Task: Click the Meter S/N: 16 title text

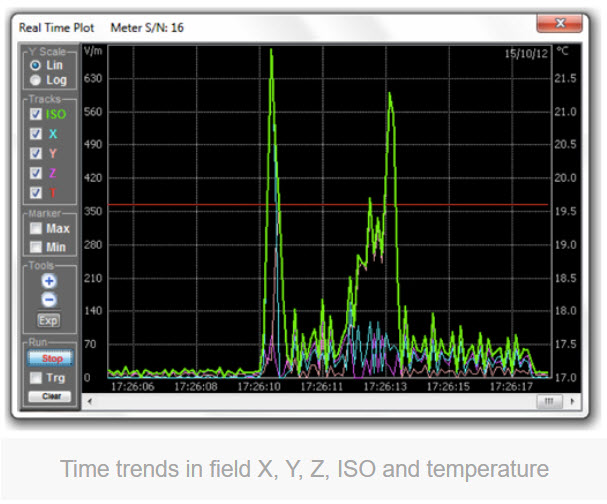Action: (x=147, y=28)
